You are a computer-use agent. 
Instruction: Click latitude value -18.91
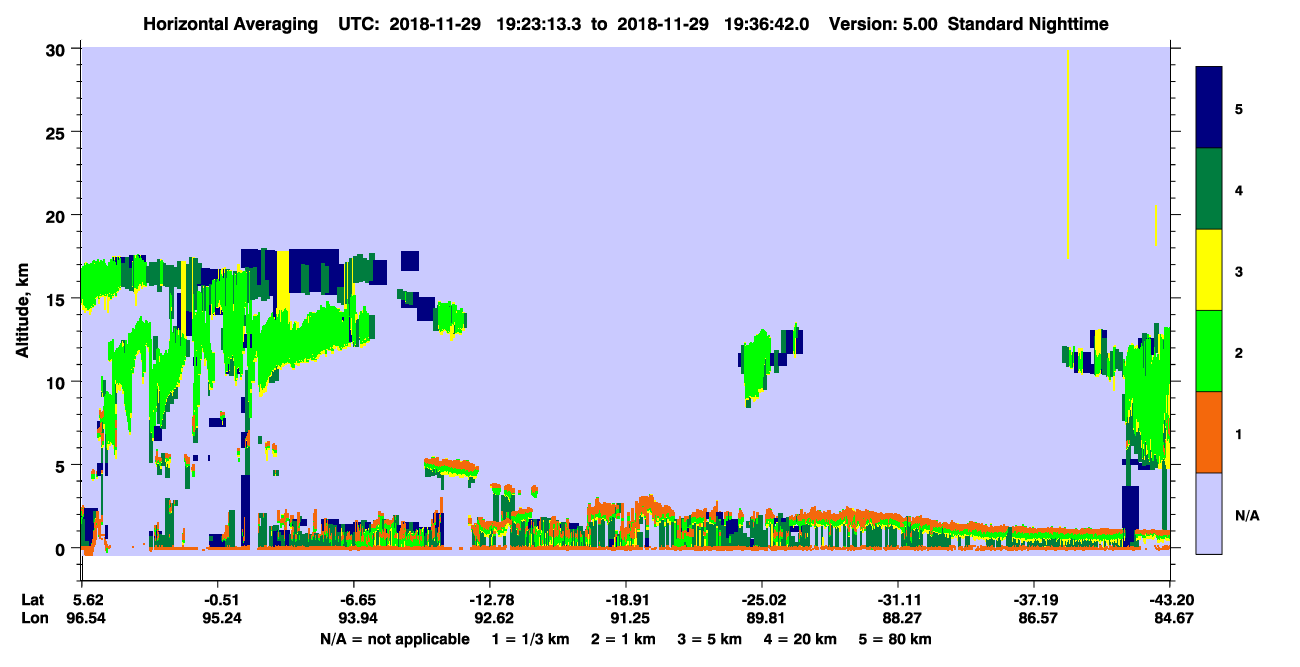(626, 600)
